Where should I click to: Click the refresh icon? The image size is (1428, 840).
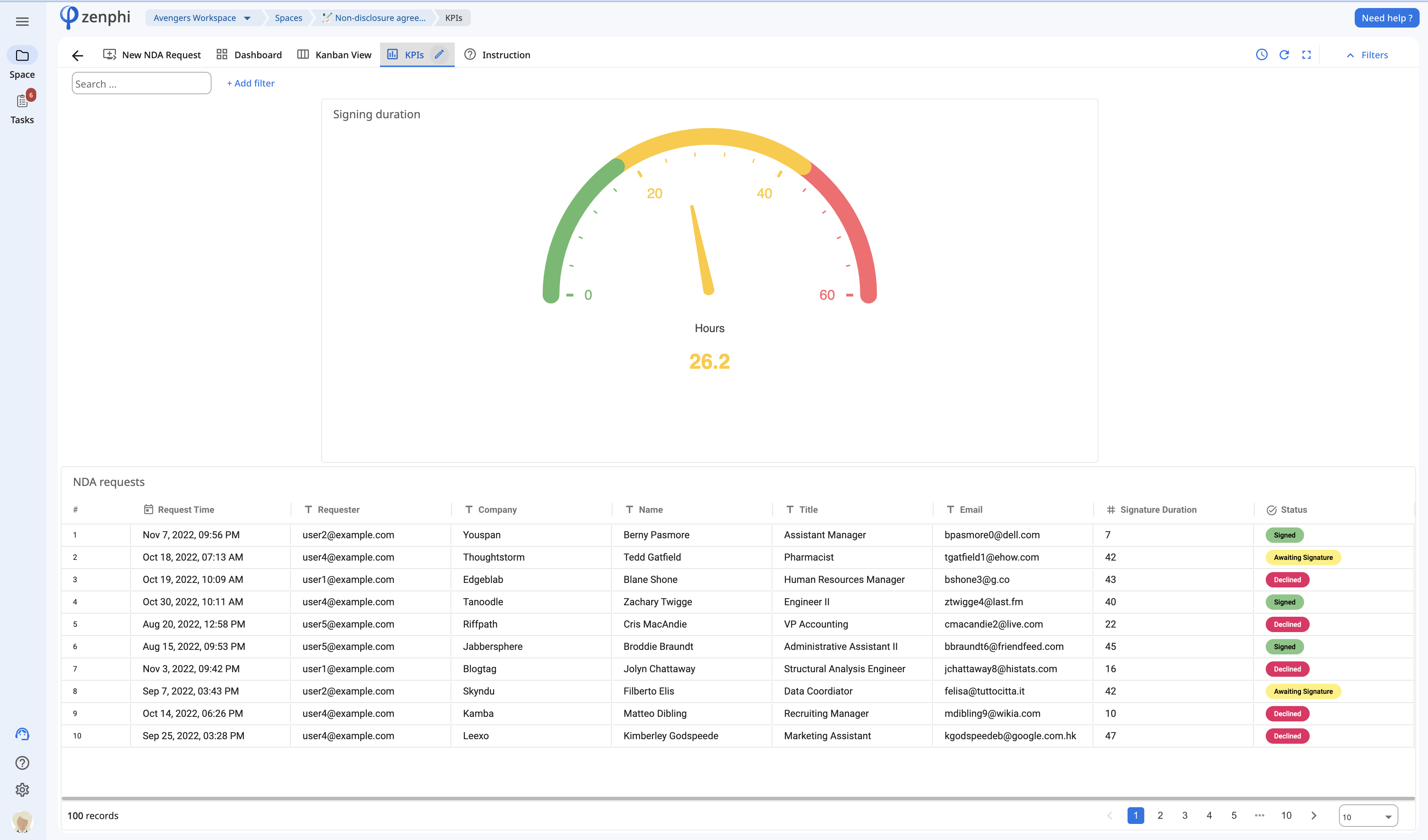(1284, 54)
